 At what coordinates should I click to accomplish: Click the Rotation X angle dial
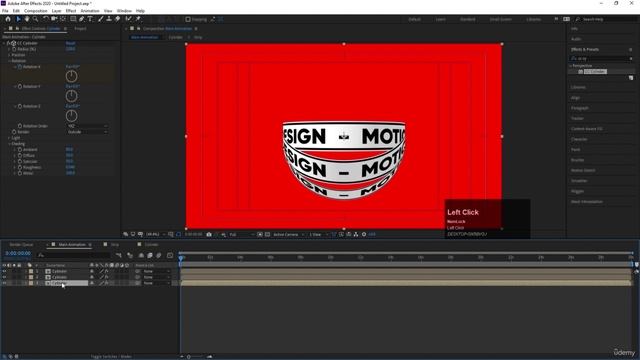71,76
